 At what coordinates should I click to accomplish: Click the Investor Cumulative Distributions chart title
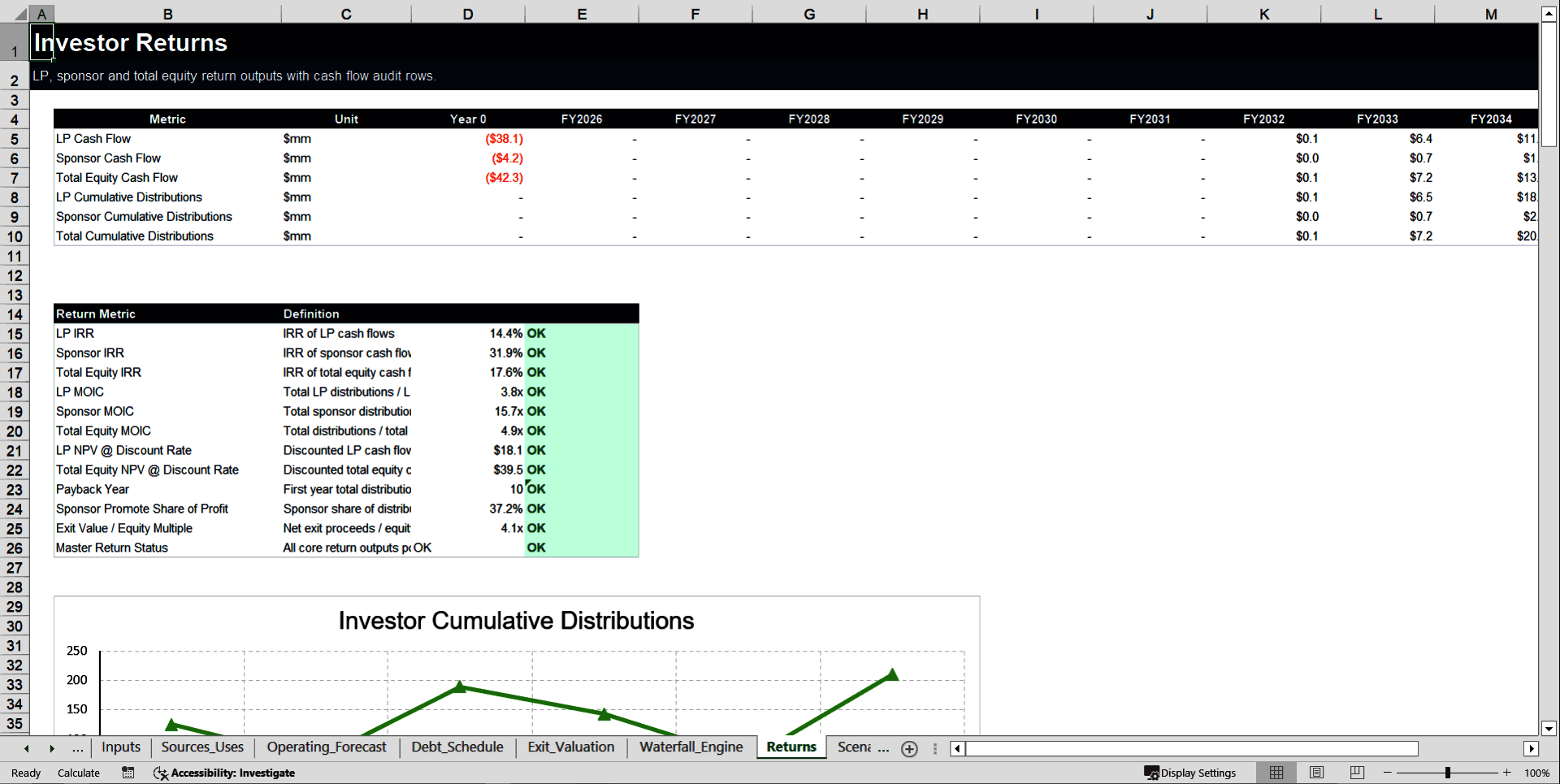pyautogui.click(x=516, y=621)
